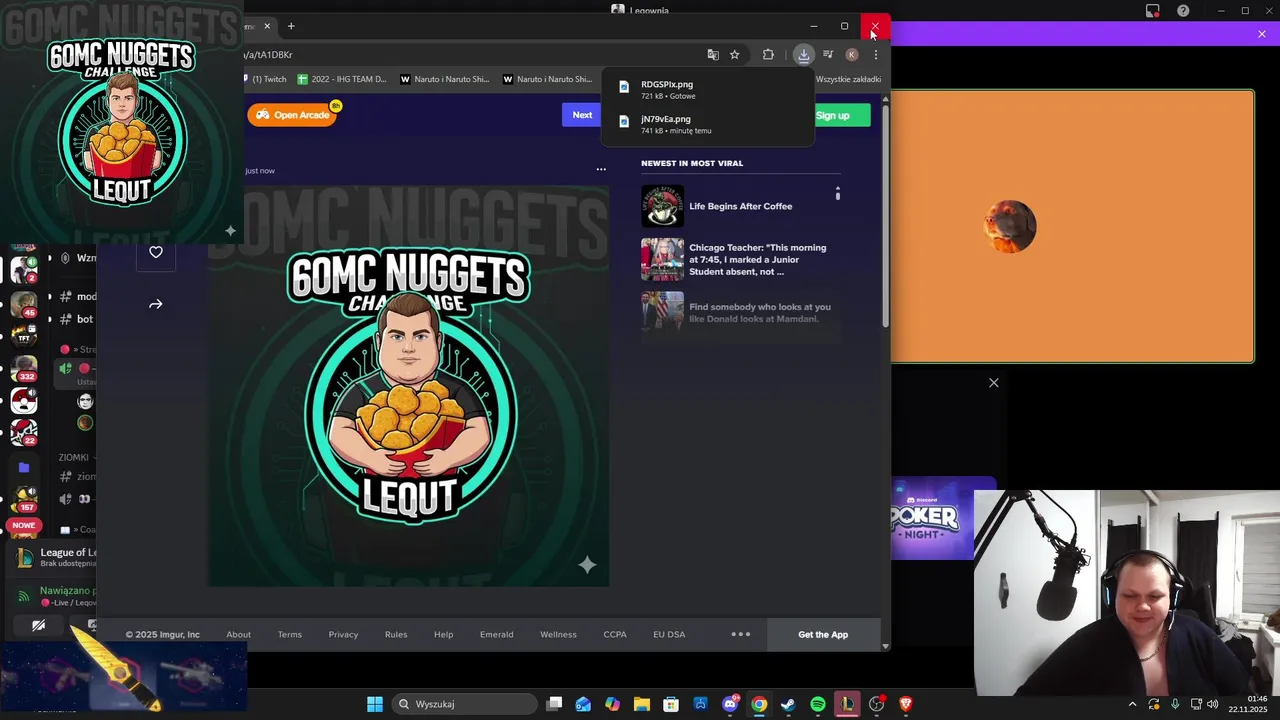Click the Windows Start button
The height and width of the screenshot is (720, 1280).
tap(374, 704)
